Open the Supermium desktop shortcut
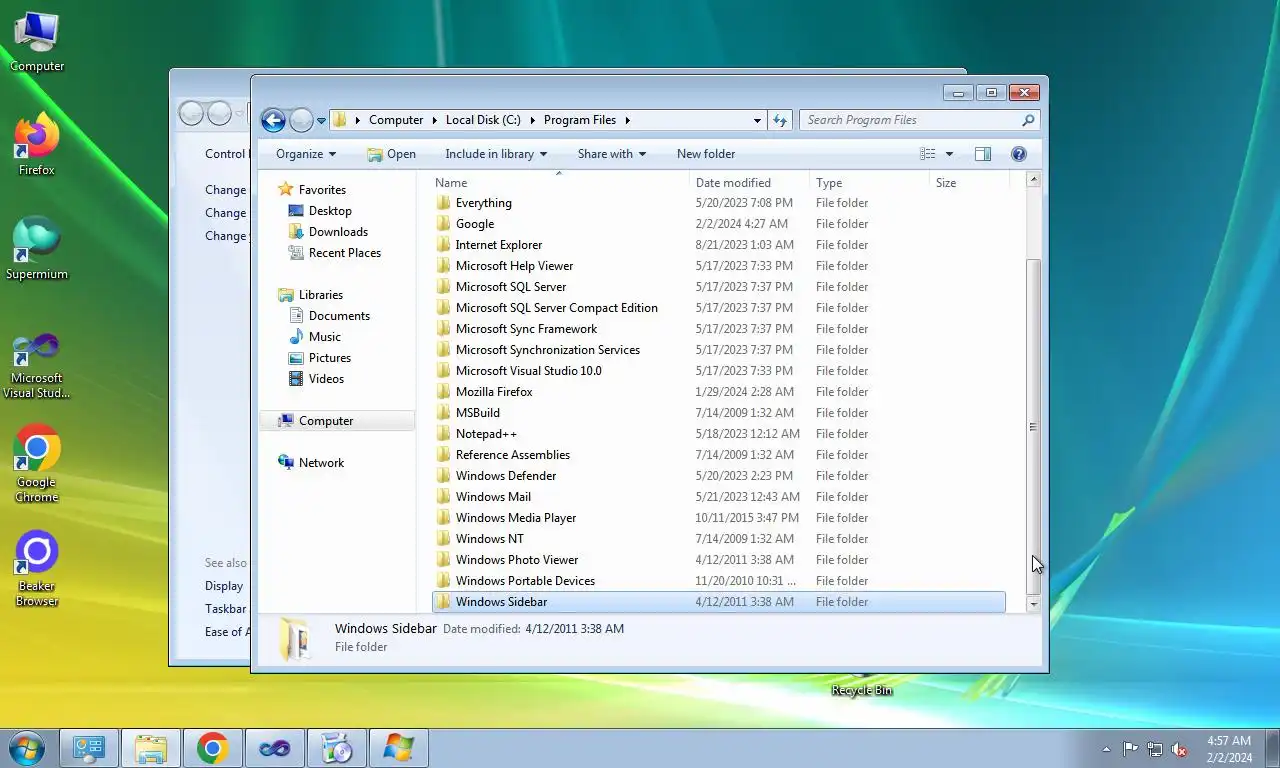The width and height of the screenshot is (1280, 768). (37, 249)
